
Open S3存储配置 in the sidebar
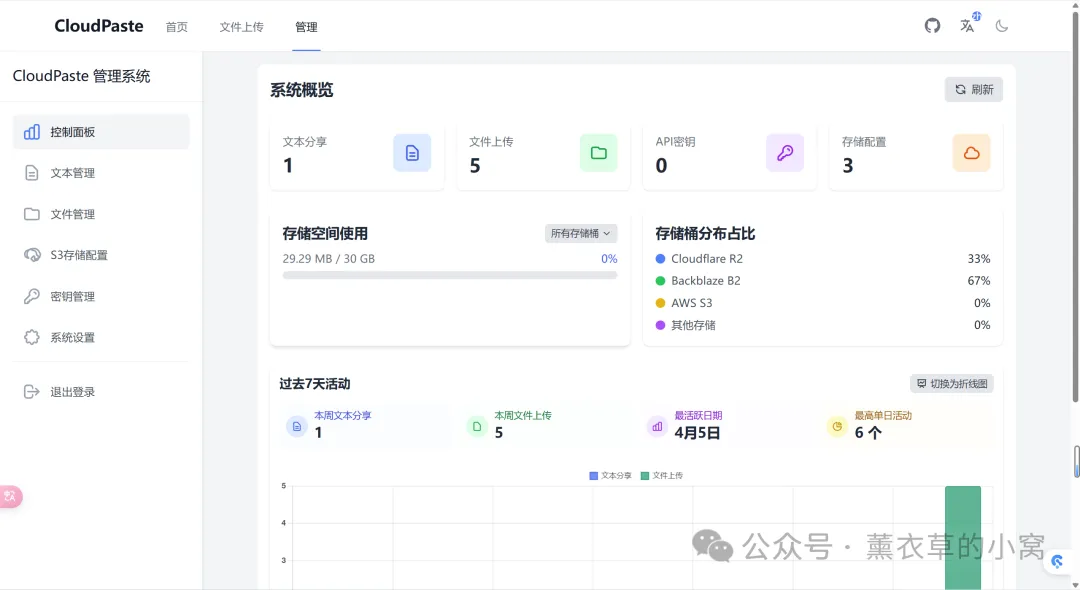79,255
